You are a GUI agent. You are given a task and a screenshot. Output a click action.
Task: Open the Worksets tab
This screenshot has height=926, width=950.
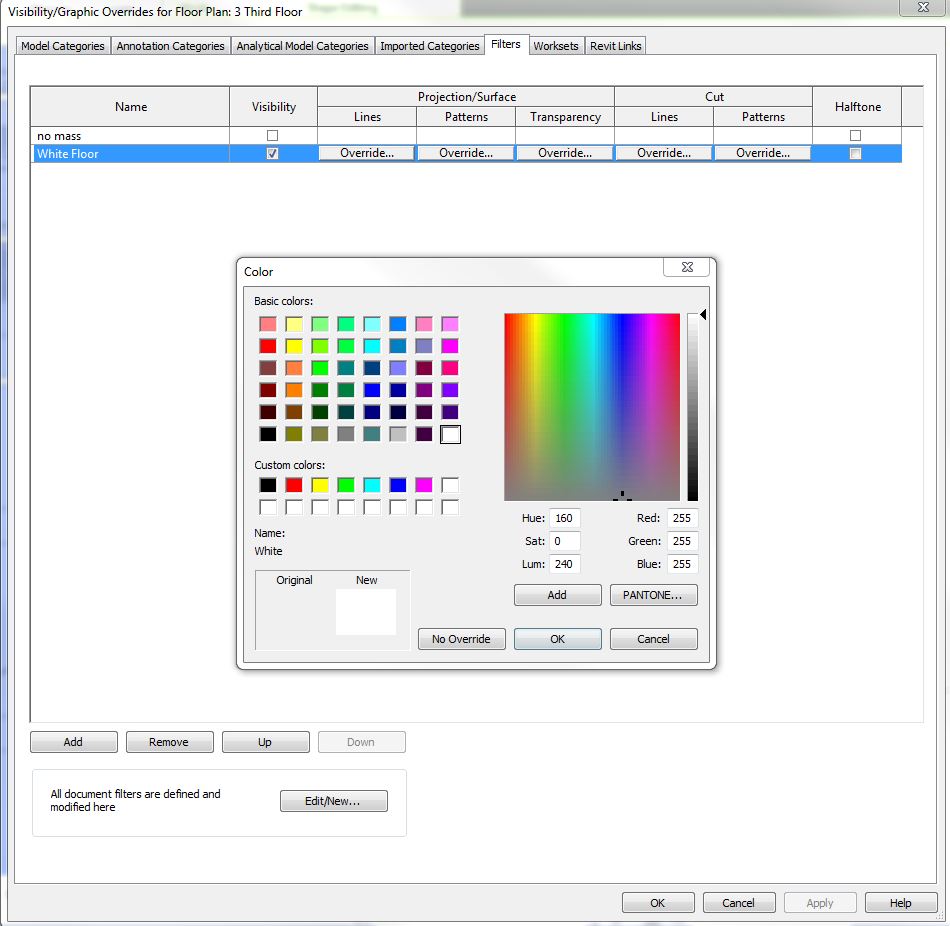pyautogui.click(x=555, y=46)
